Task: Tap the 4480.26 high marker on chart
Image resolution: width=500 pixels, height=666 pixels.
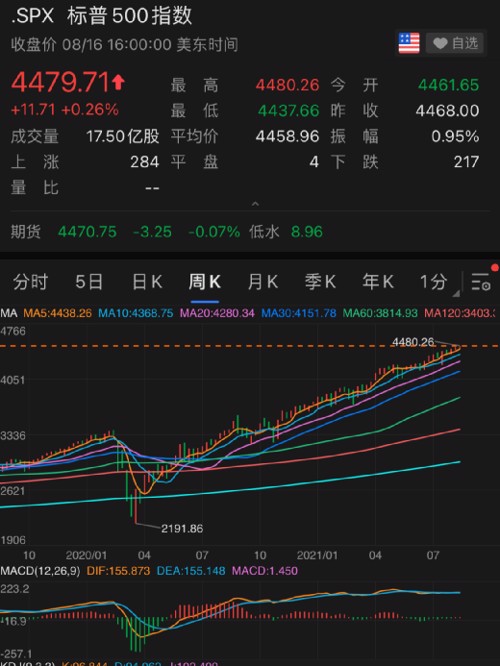Action: (x=413, y=341)
